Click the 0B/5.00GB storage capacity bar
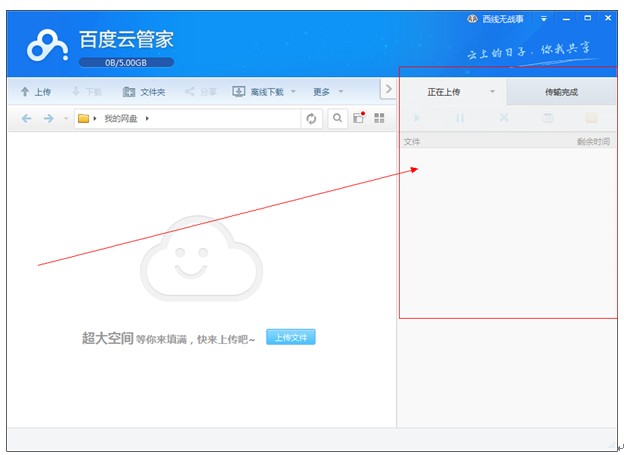 126,62
